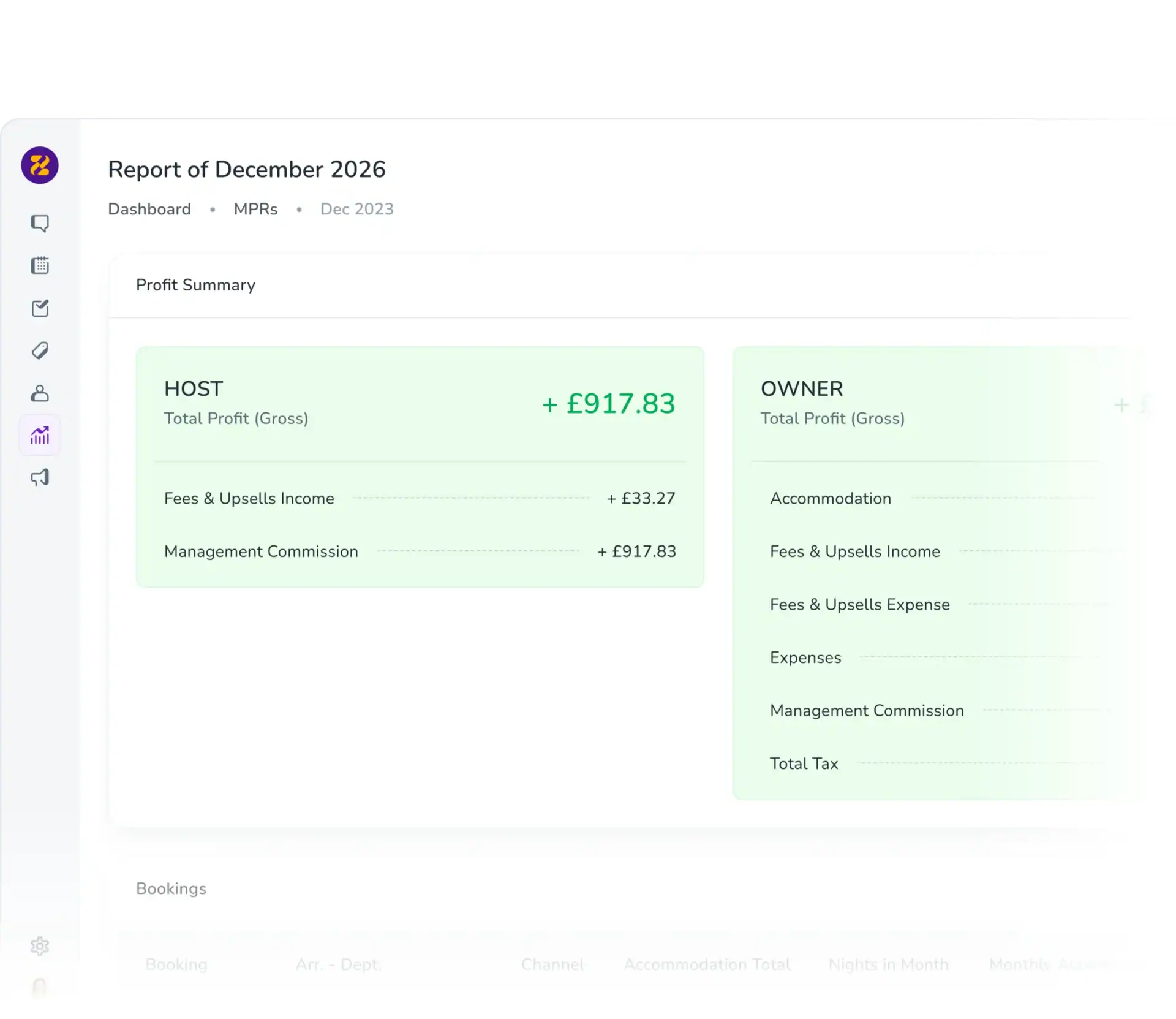Select the Profit Summary section header
This screenshot has width=1176, height=1019.
(x=195, y=285)
